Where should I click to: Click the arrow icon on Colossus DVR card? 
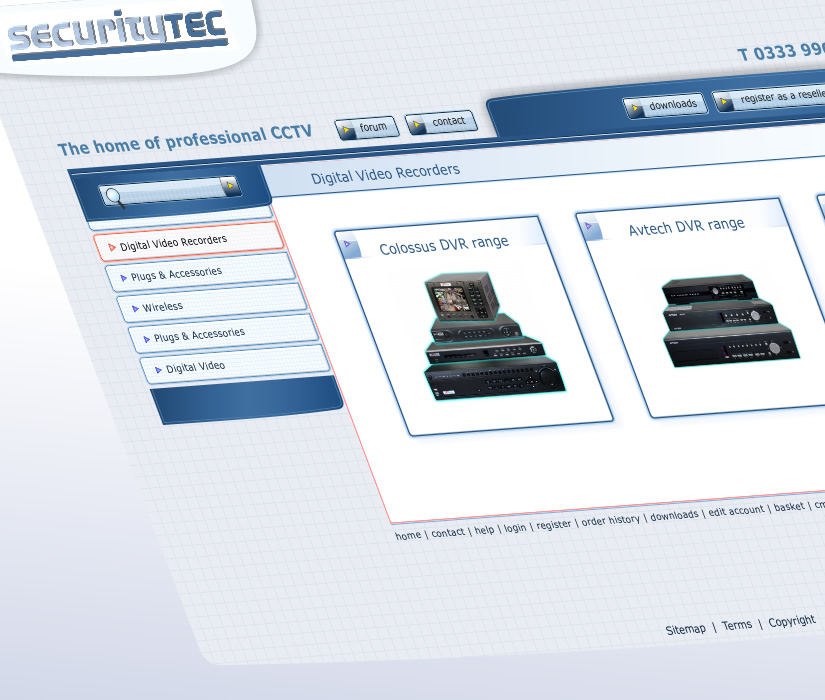click(x=347, y=244)
